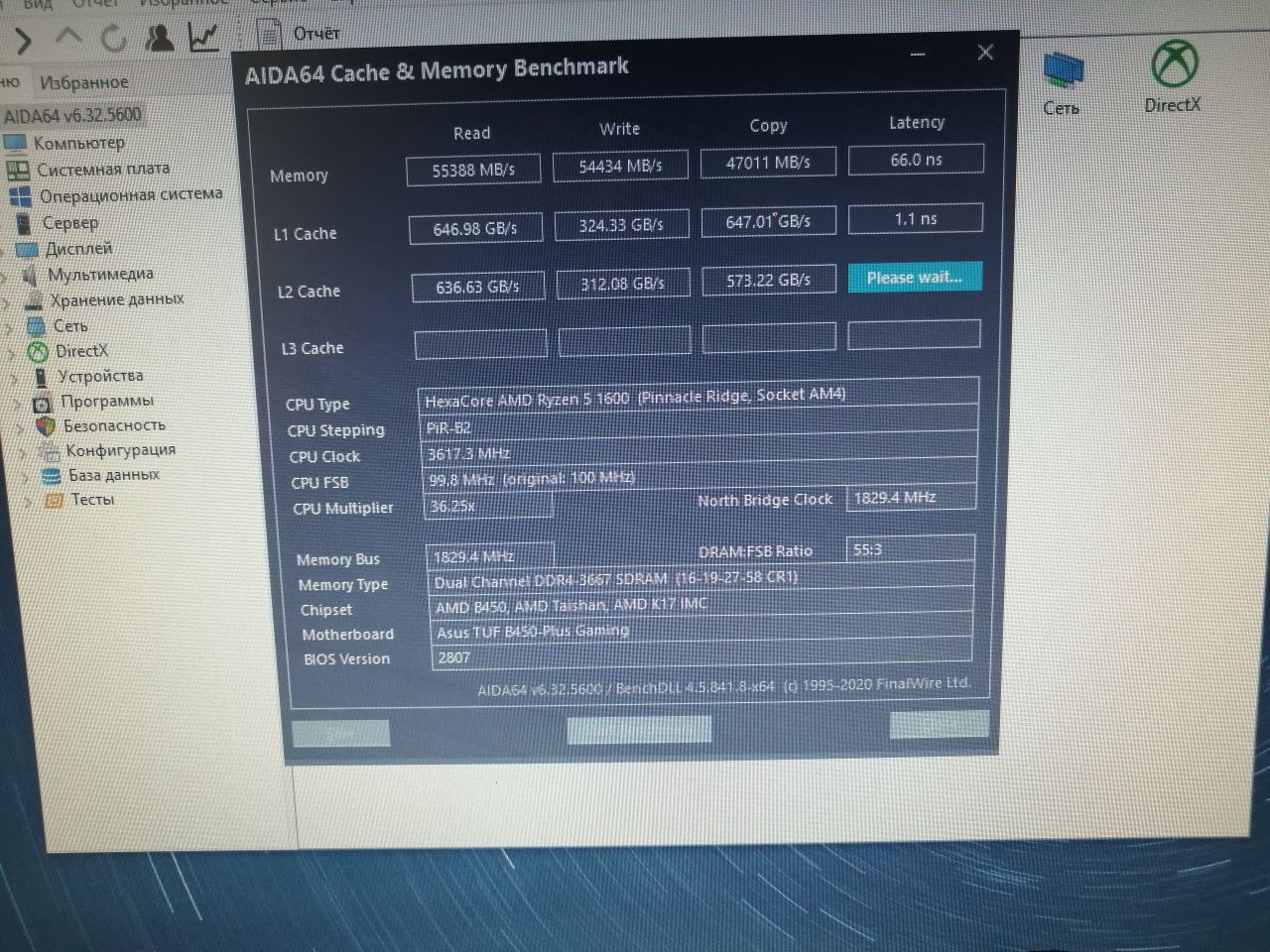Expand the Устройства tree node arrow

click(14, 378)
